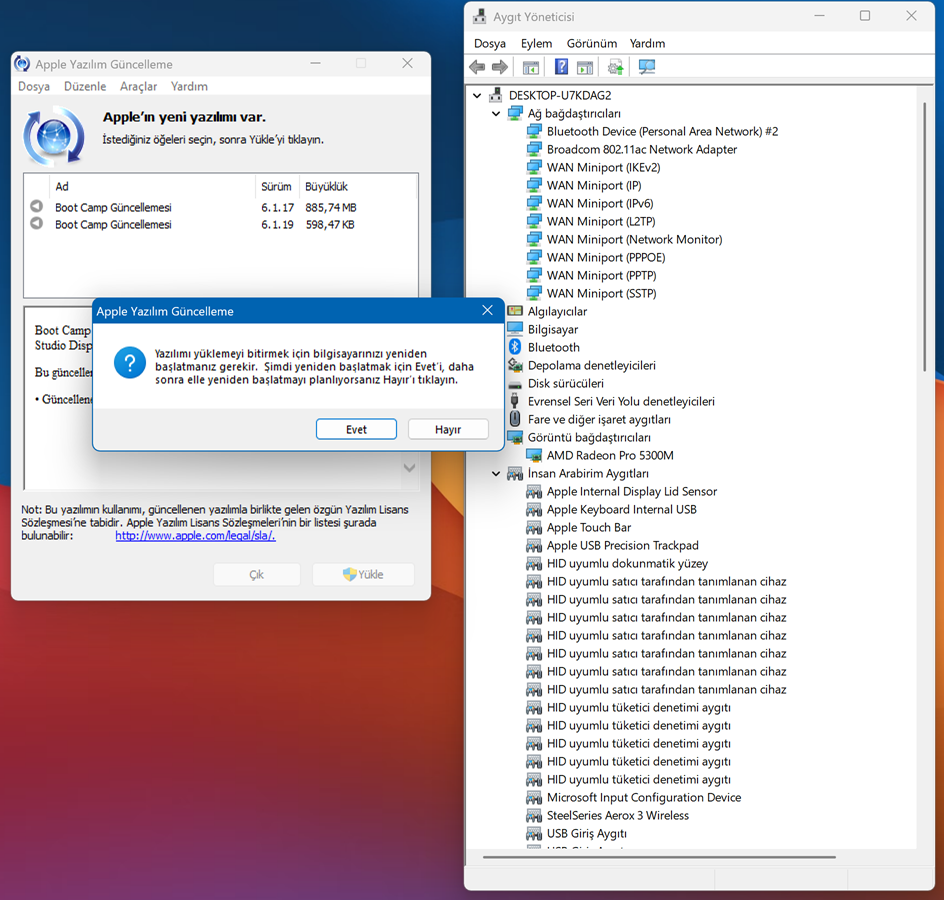Screen dimensions: 944x900
Task: Select WAN Miniport (SSTP) row
Action: coord(601,293)
